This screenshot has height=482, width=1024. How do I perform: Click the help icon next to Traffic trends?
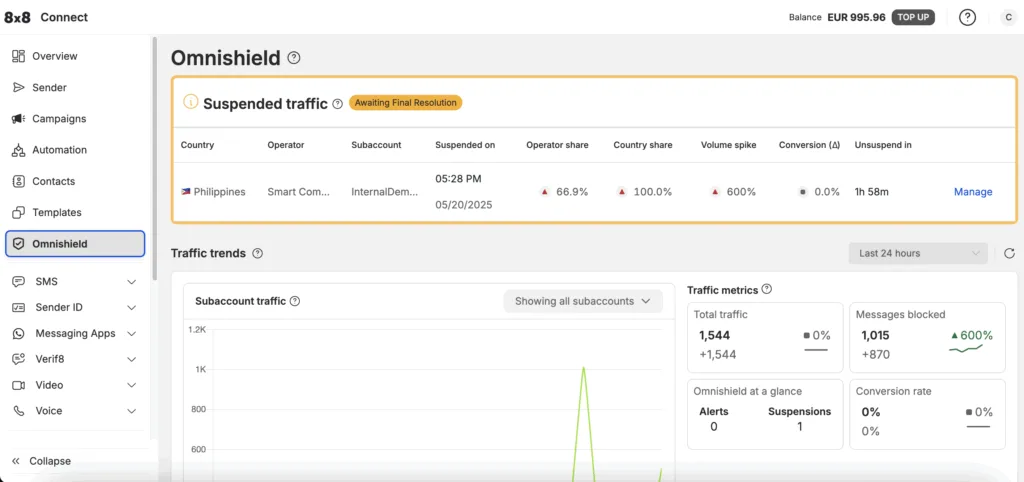(x=257, y=253)
